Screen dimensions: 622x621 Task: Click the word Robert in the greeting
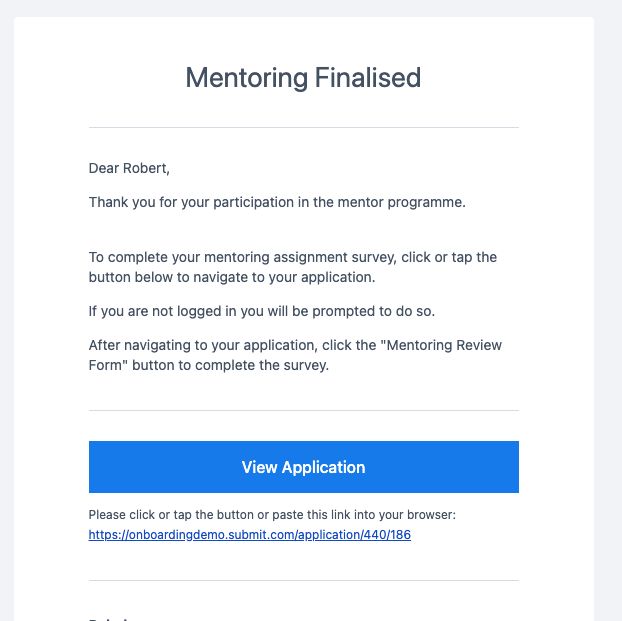coord(144,168)
